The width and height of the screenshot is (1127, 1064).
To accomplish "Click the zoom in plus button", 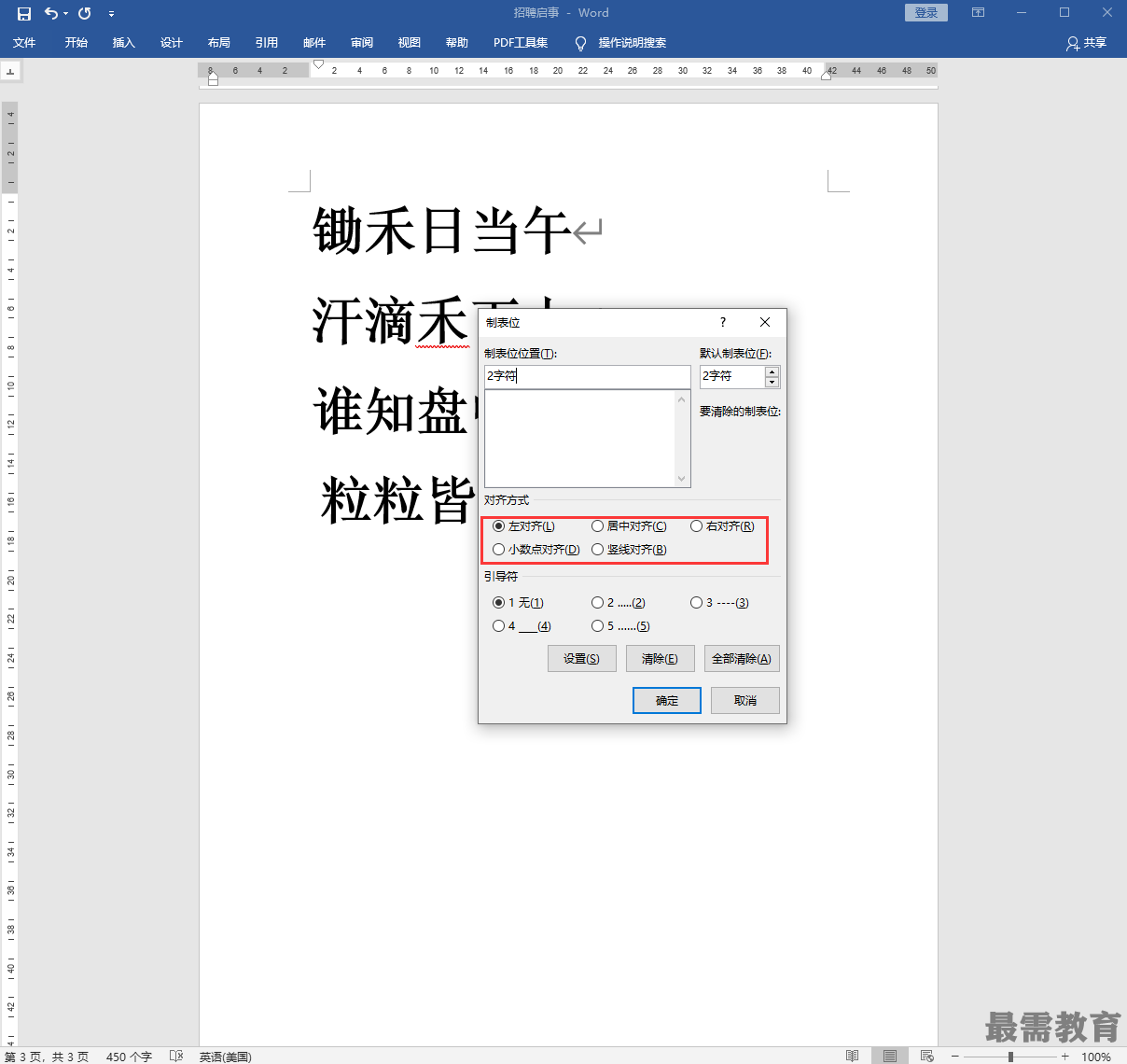I will [1064, 1057].
